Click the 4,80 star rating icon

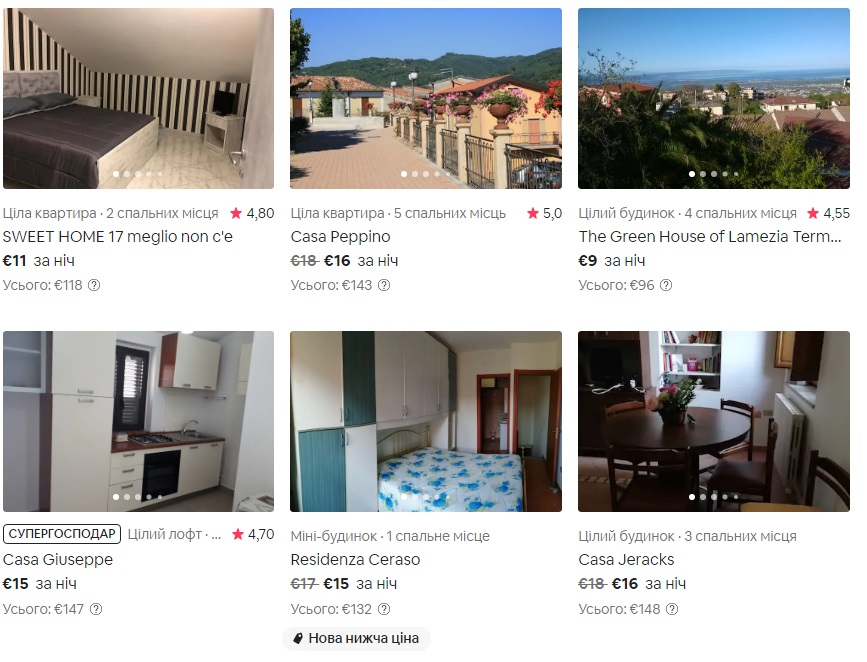[236, 213]
